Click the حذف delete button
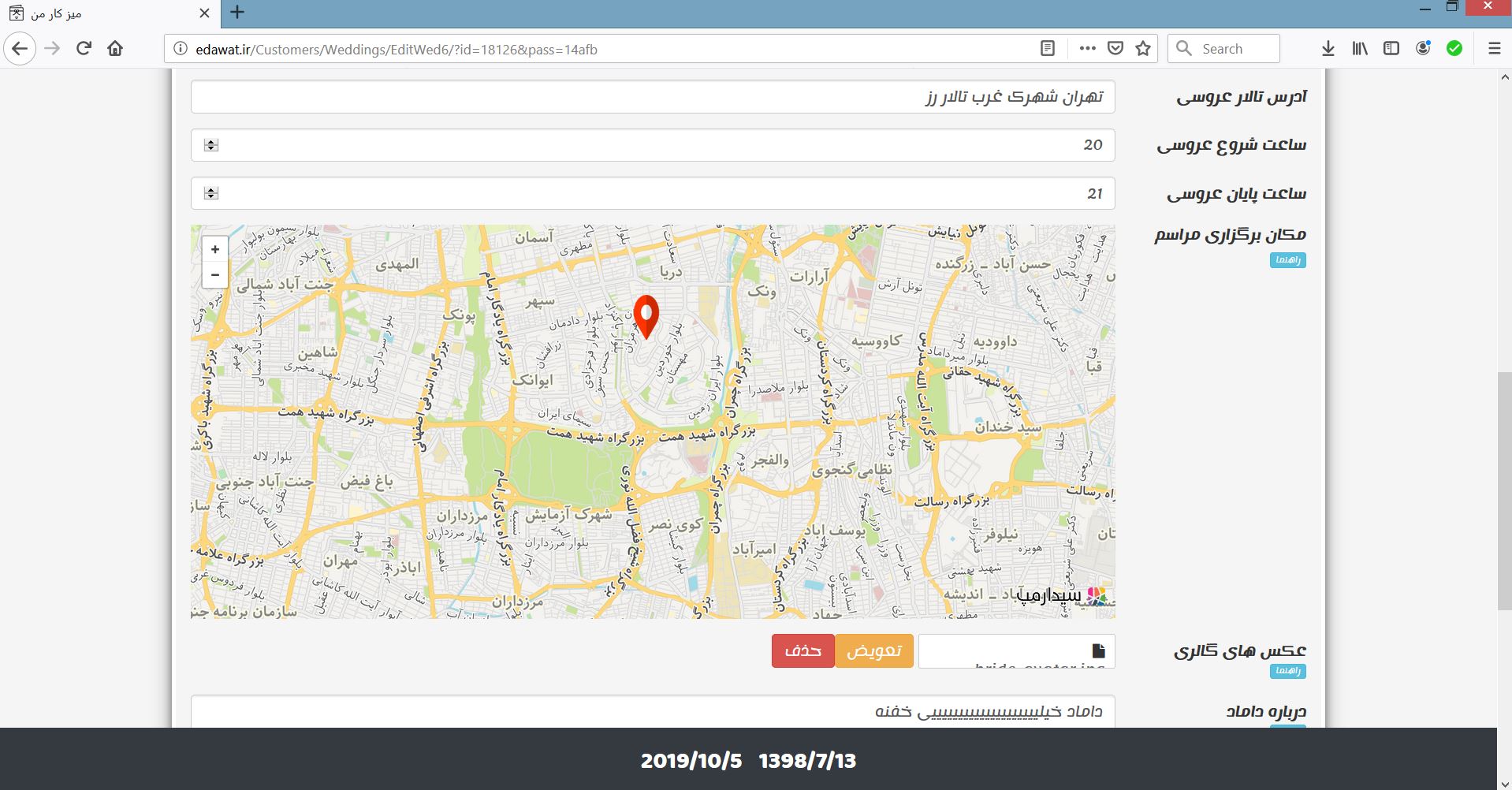The image size is (1512, 790). coord(803,651)
